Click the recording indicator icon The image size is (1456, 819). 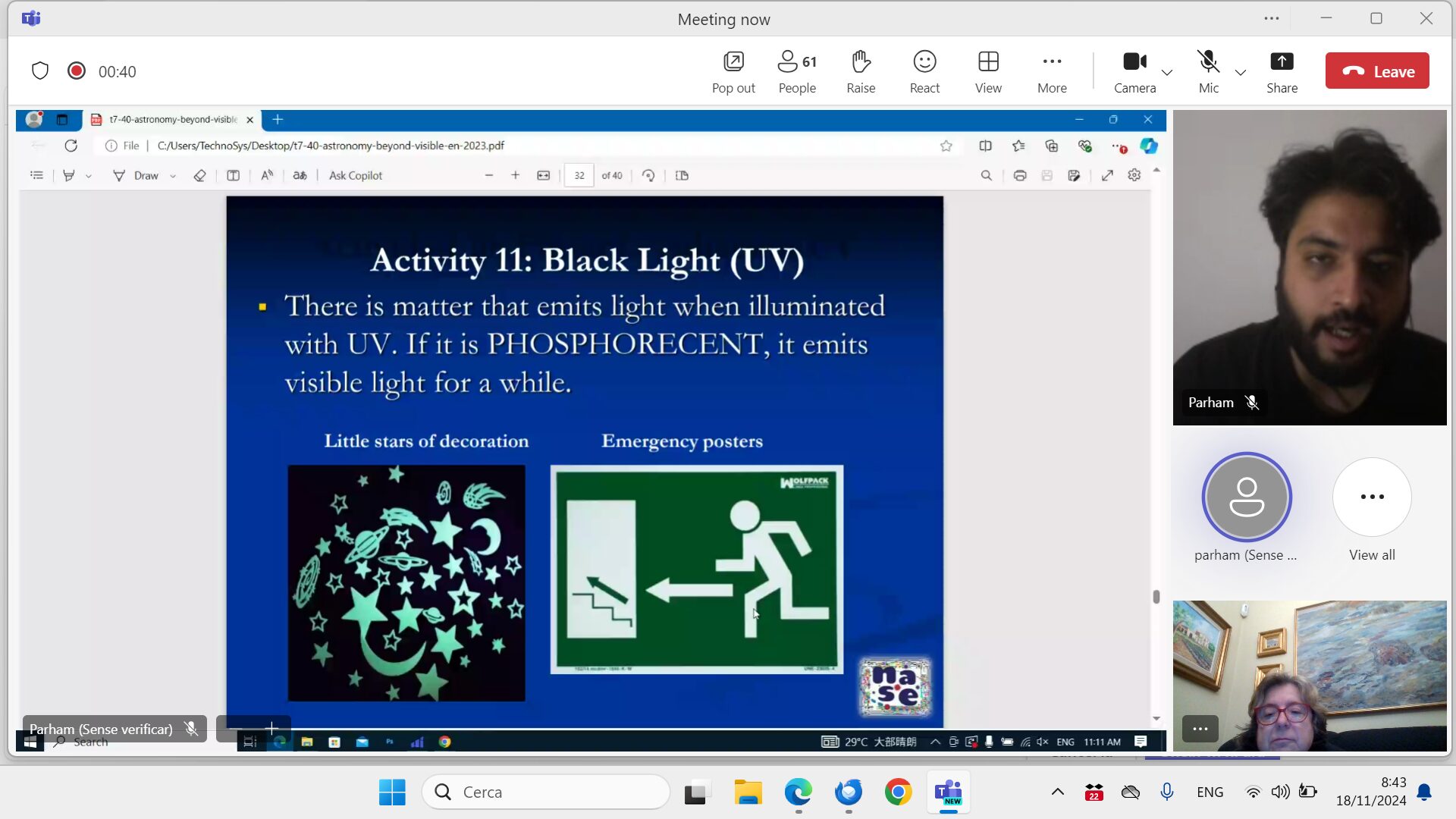click(77, 71)
